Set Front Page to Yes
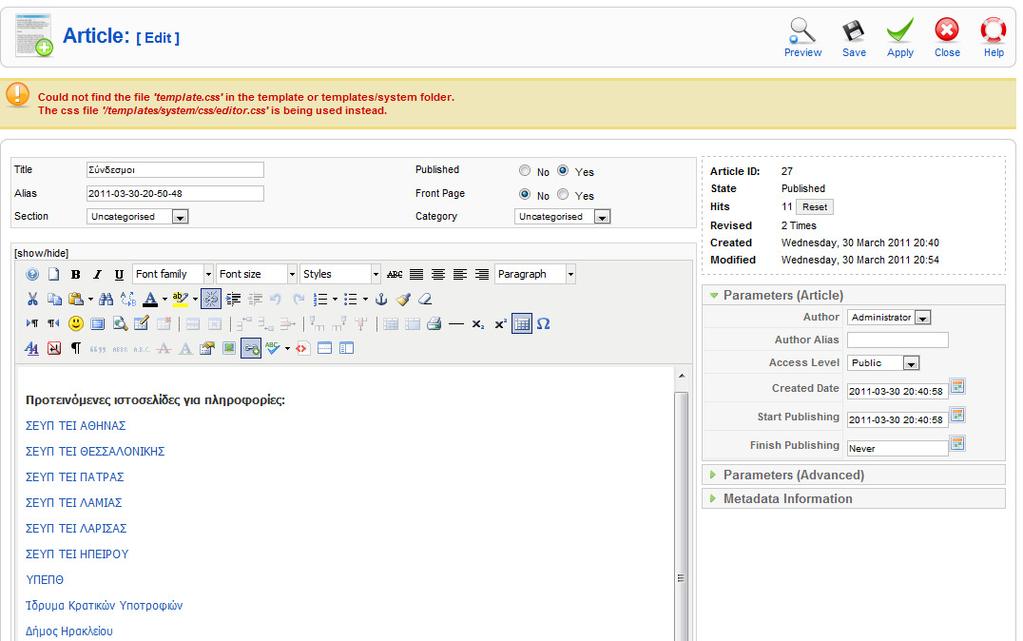The height and width of the screenshot is (641, 1023). point(562,194)
